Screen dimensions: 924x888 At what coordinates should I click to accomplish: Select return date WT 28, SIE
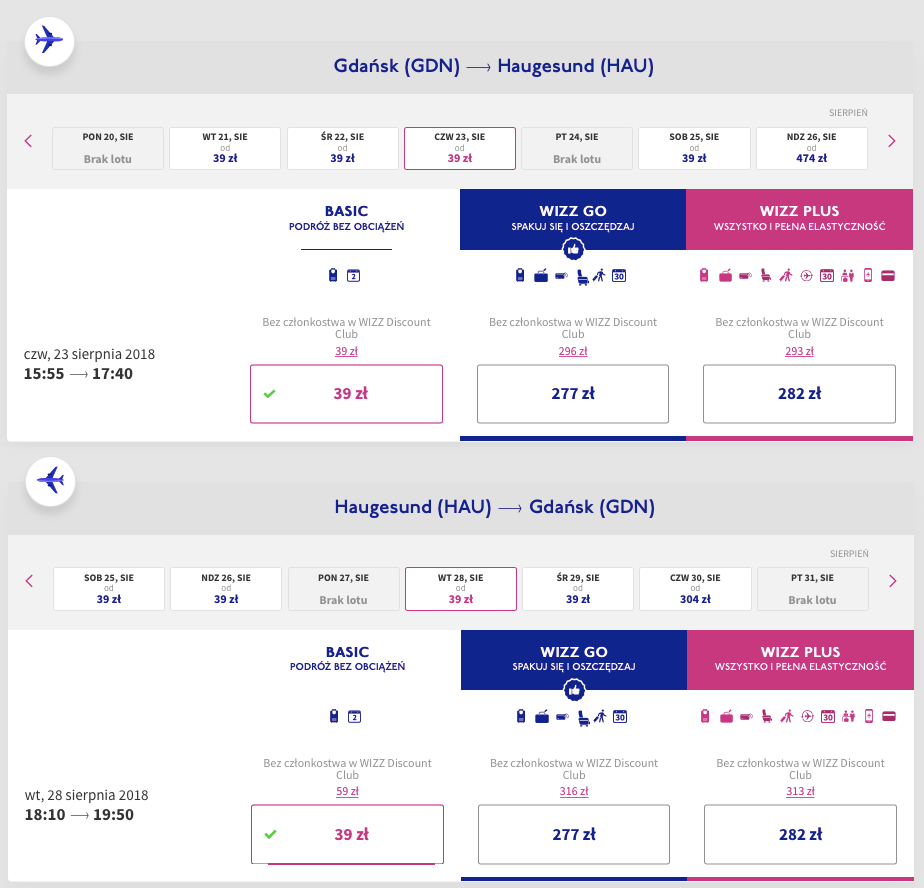click(461, 589)
